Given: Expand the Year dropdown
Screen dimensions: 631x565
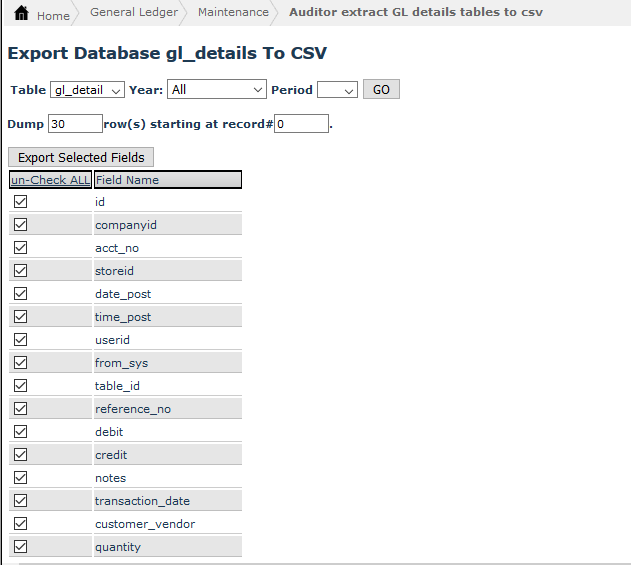Looking at the screenshot, I should 216,90.
